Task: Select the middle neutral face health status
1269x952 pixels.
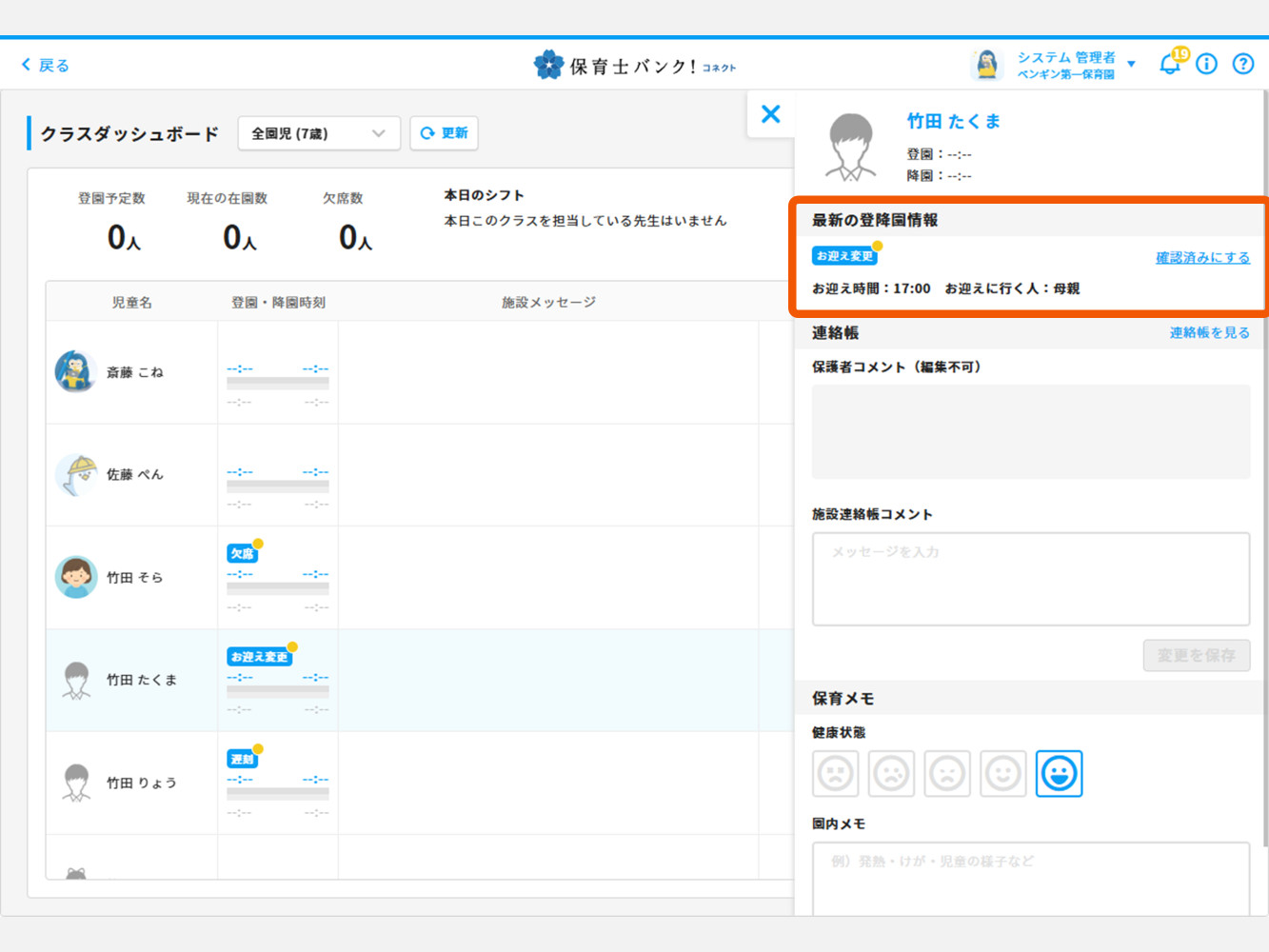Action: (x=947, y=773)
